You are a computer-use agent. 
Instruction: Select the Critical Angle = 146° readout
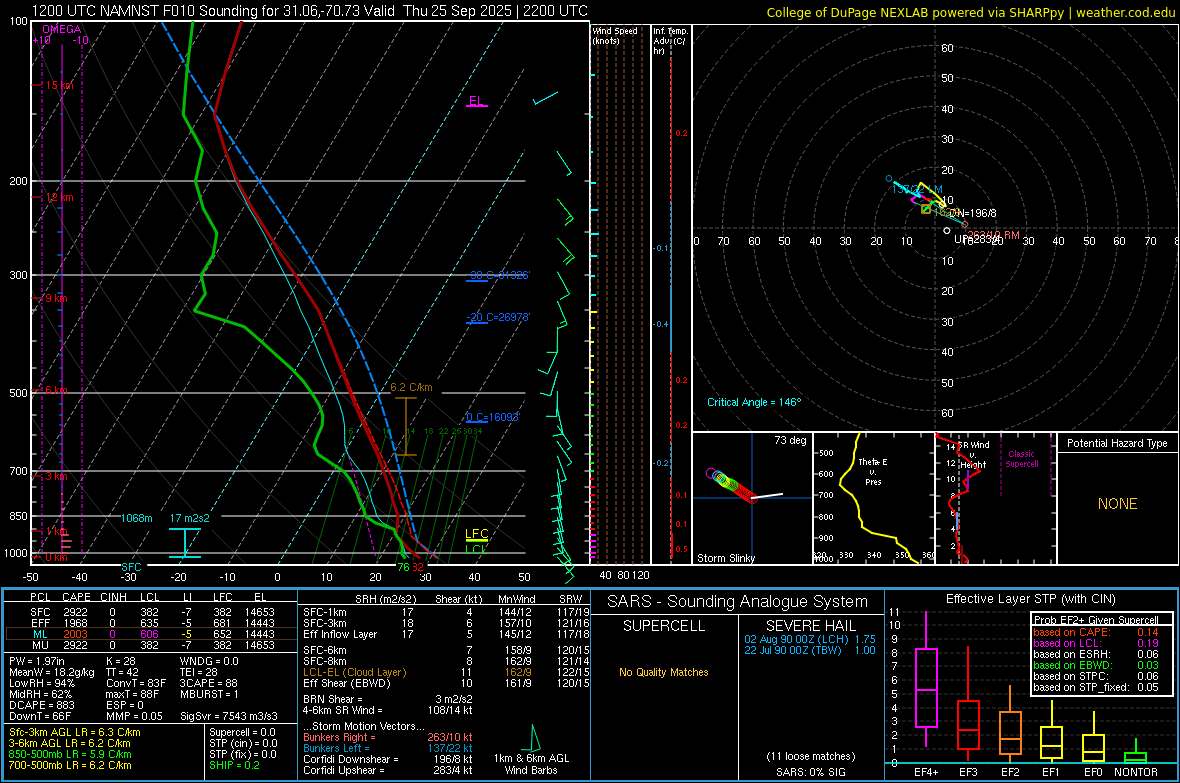754,402
